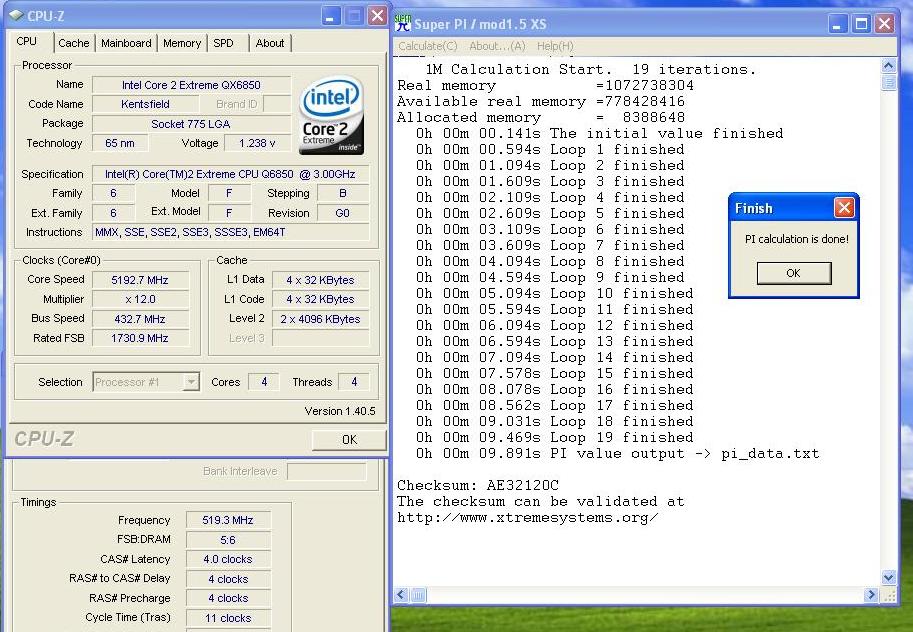Screen dimensions: 913x632
Task: Open the Mainboard tab in CPU-Z
Action: 126,43
